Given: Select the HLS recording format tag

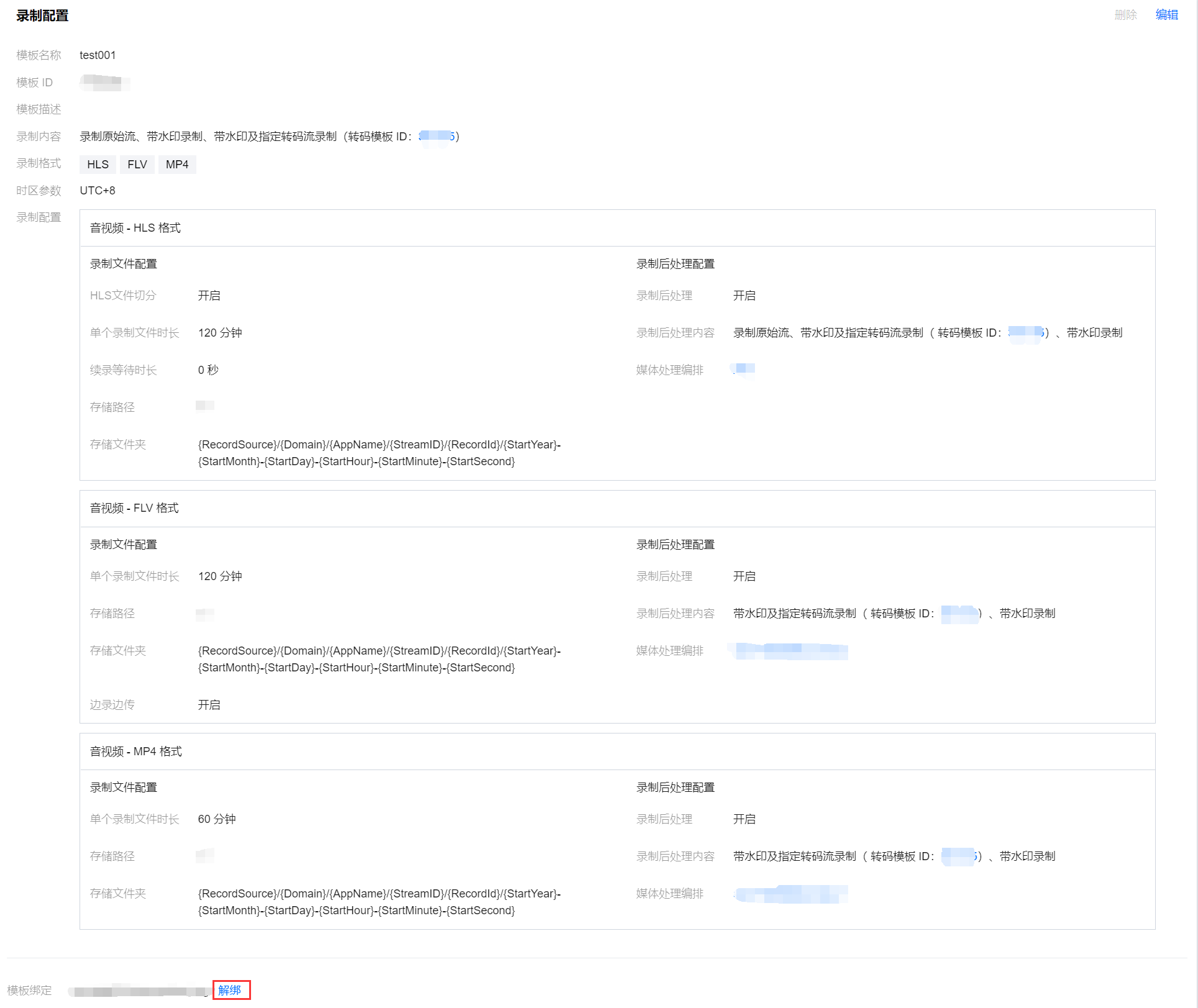Looking at the screenshot, I should click(x=98, y=165).
